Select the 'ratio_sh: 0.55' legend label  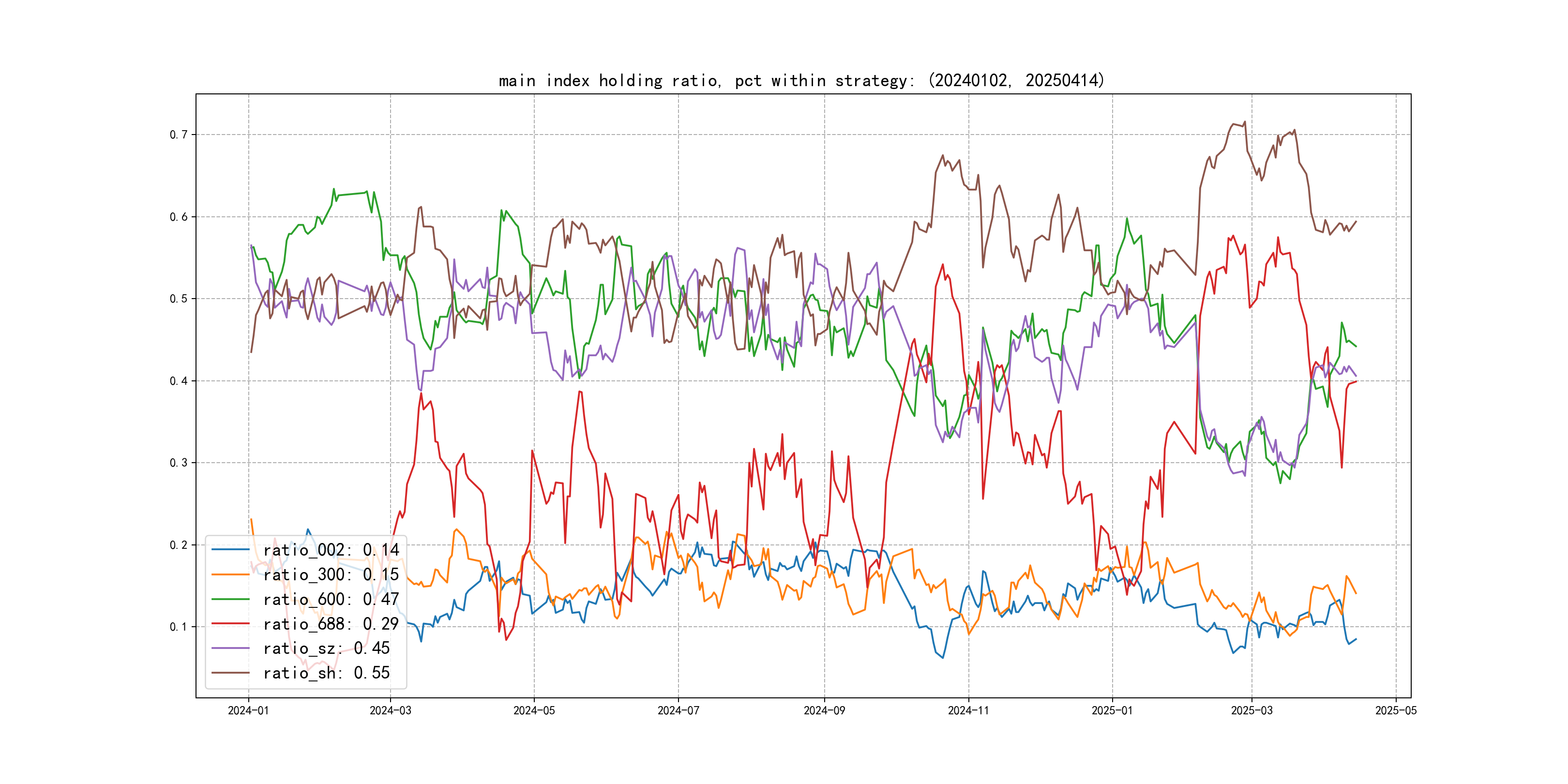click(x=326, y=673)
